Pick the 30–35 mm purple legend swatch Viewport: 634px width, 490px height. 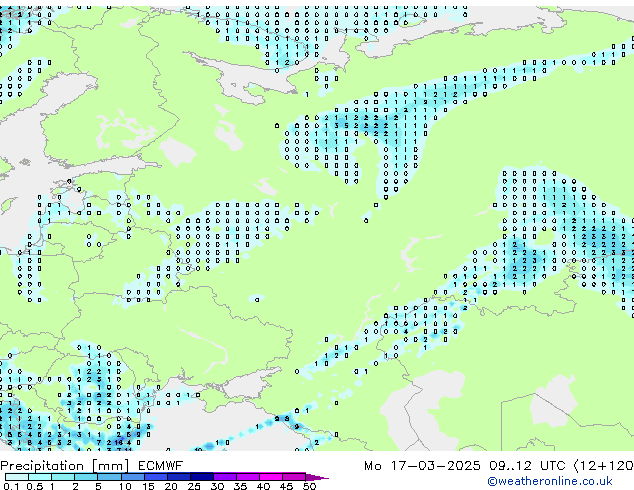point(225,477)
